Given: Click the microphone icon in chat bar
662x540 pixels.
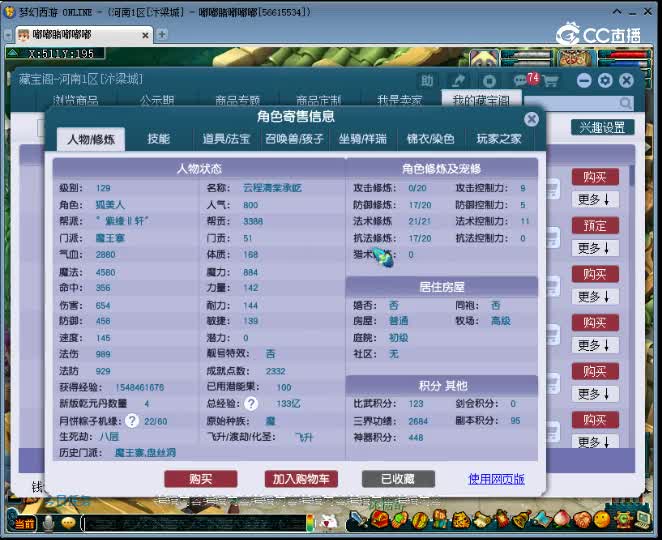Looking at the screenshot, I should point(48,523).
